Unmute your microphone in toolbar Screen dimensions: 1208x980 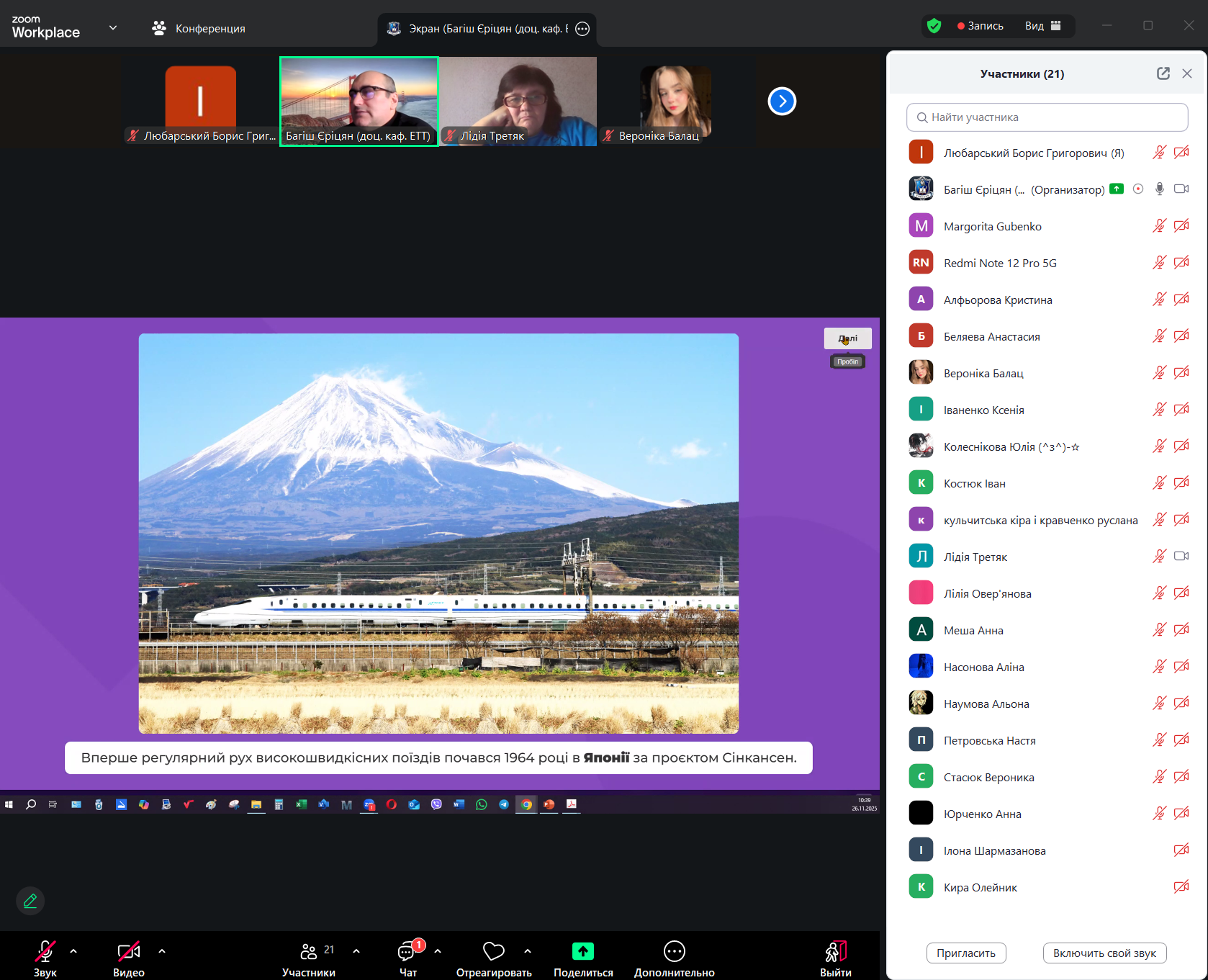coord(45,952)
